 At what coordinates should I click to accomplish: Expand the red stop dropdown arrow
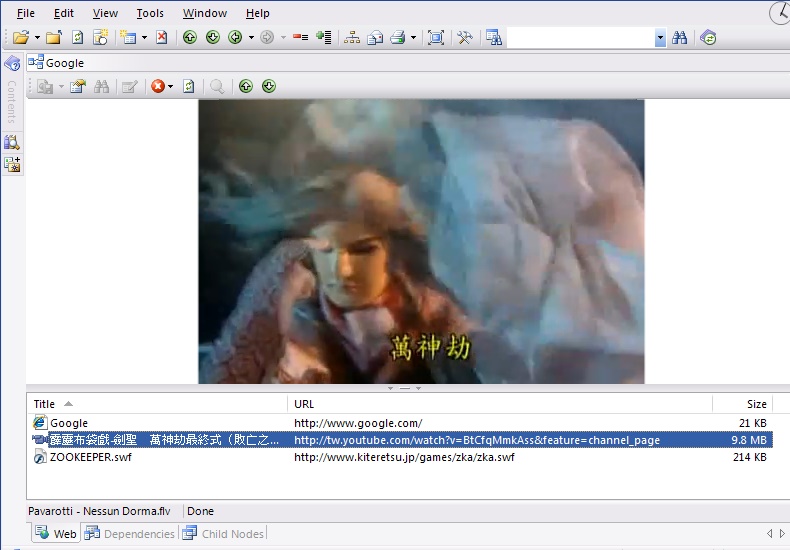point(170,87)
